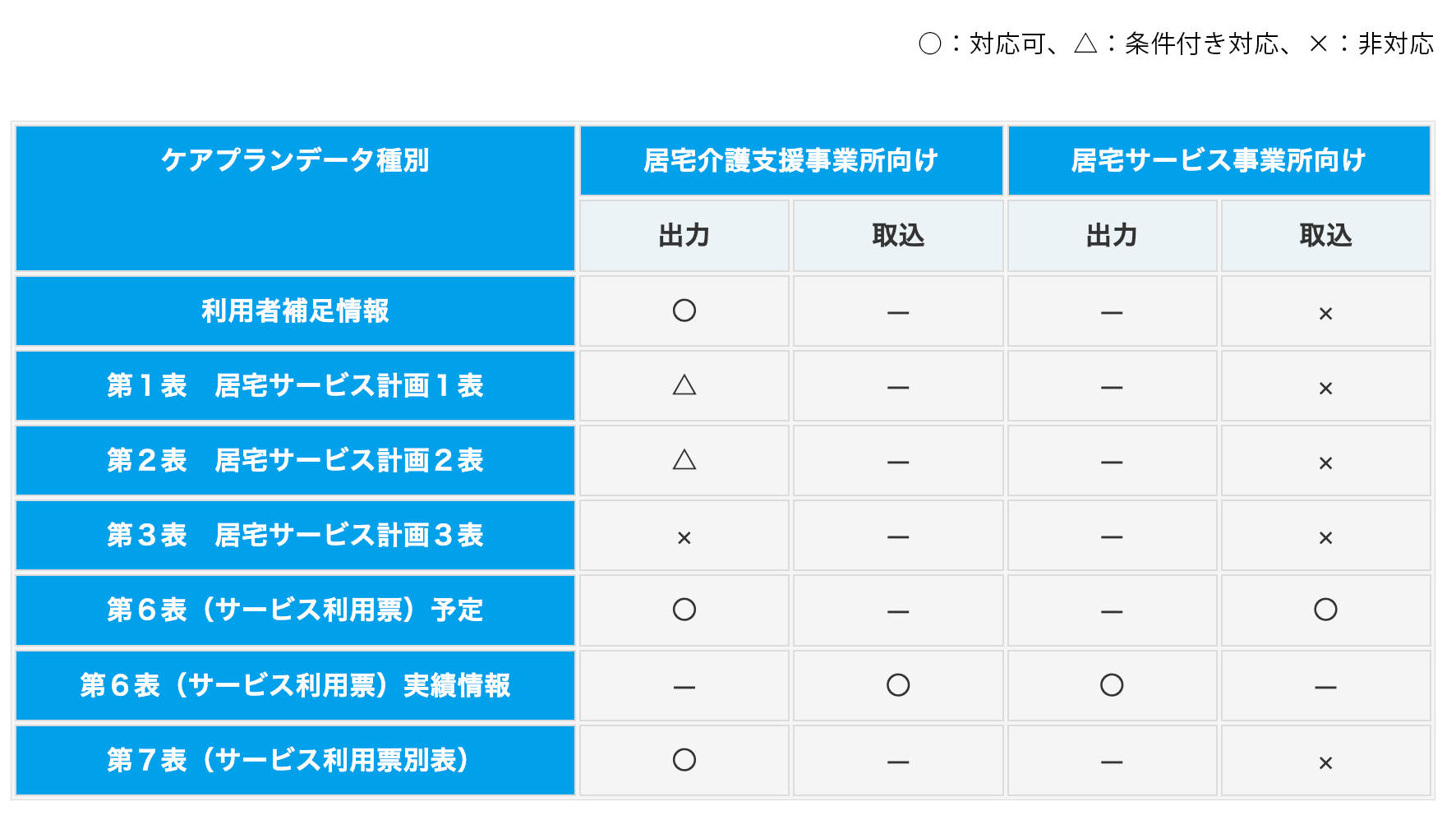The image size is (1456, 838).
Task: Select the 利用者補足情報 row label
Action: (x=295, y=311)
